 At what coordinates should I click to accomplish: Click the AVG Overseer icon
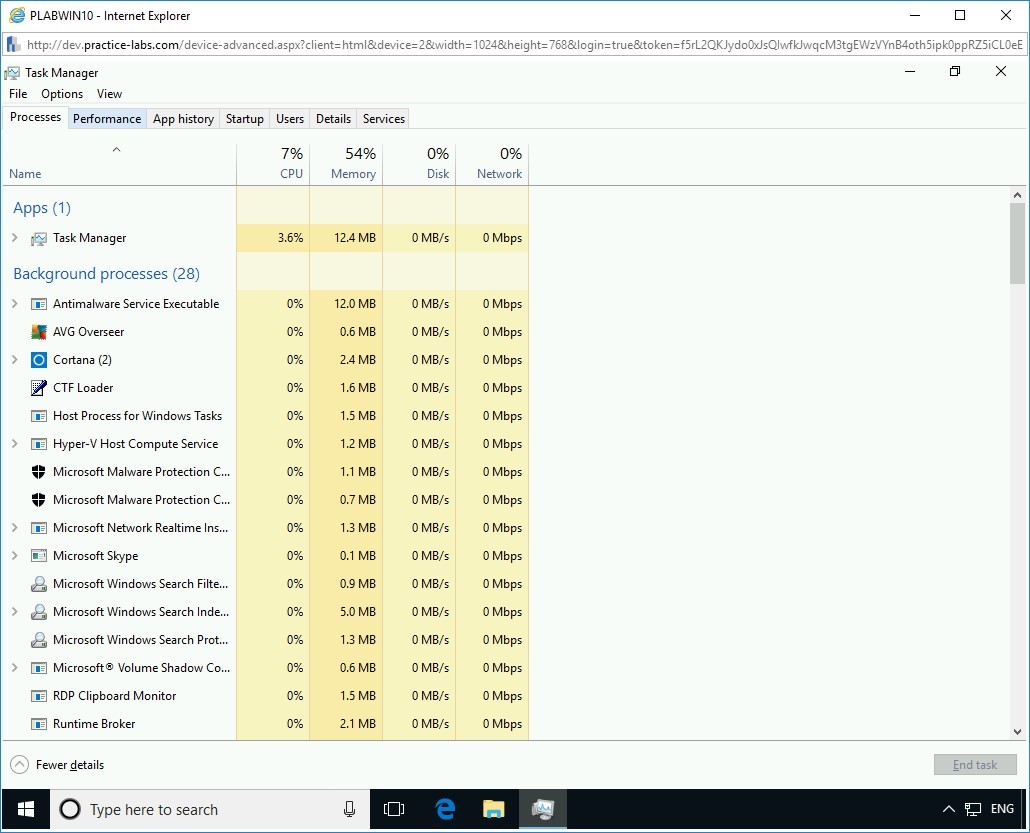[x=37, y=331]
